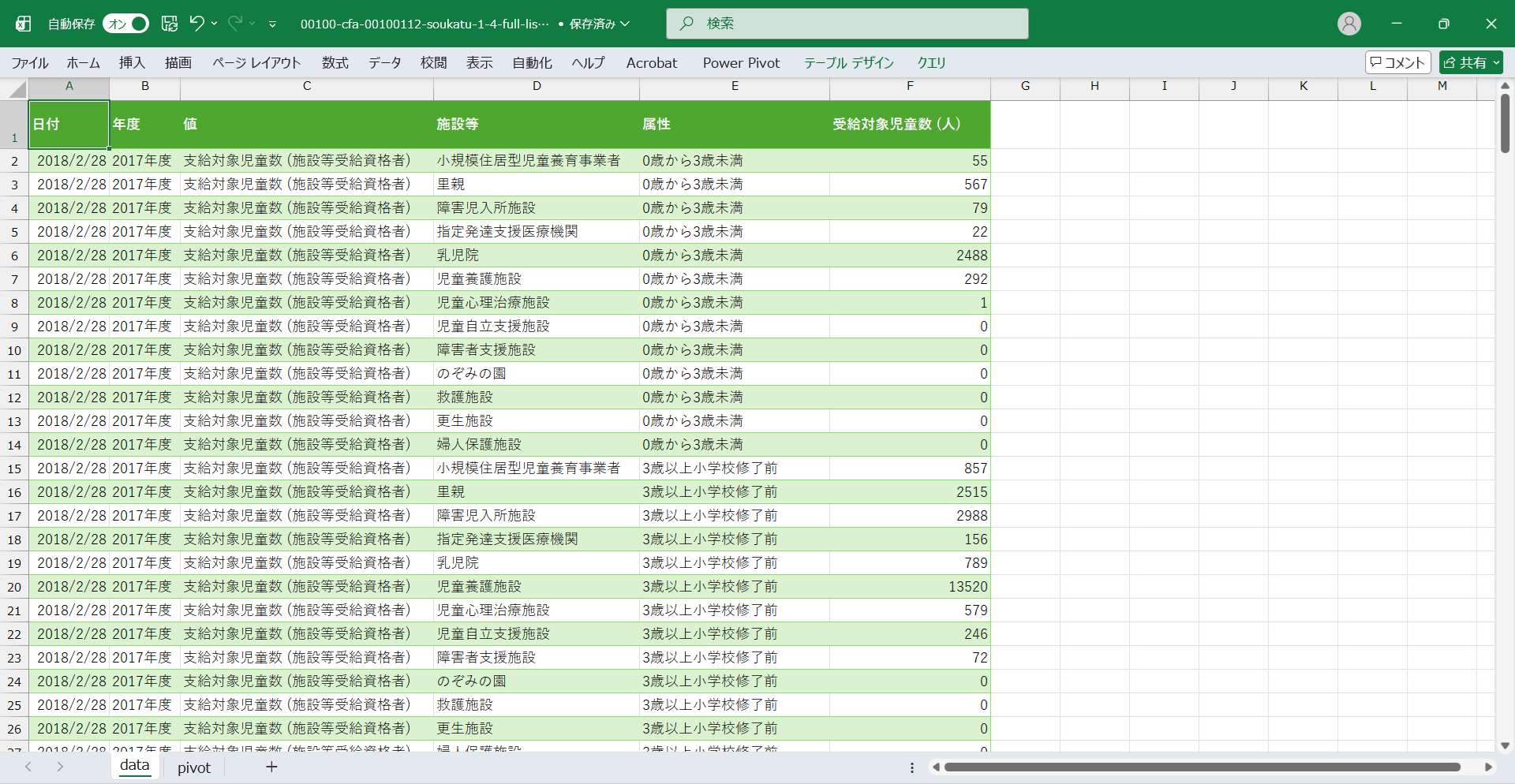Click the Save icon in quick access toolbar
Screen dimensions: 1515x784
(x=170, y=24)
